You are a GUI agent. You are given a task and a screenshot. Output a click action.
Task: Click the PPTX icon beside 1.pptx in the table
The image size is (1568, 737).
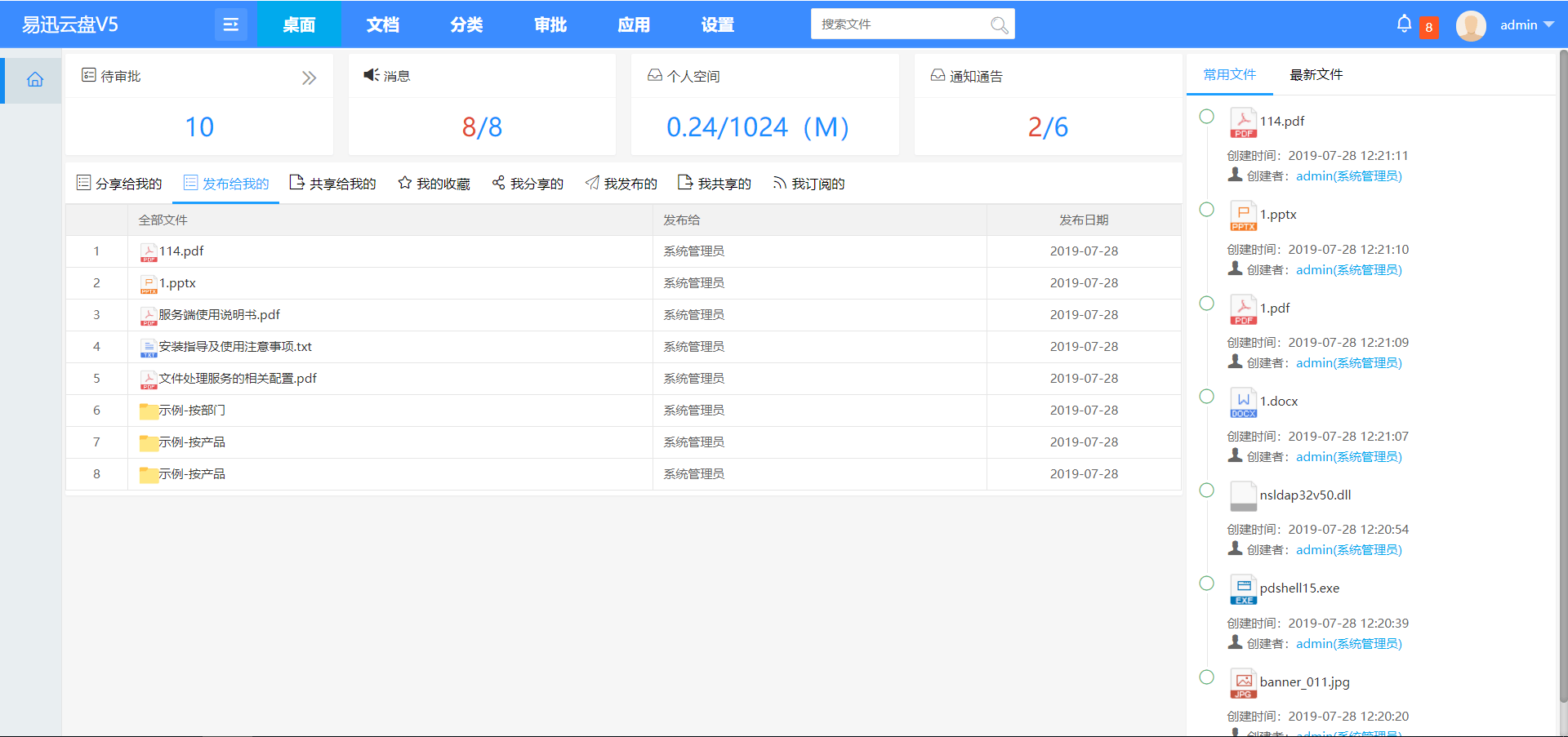point(149,284)
